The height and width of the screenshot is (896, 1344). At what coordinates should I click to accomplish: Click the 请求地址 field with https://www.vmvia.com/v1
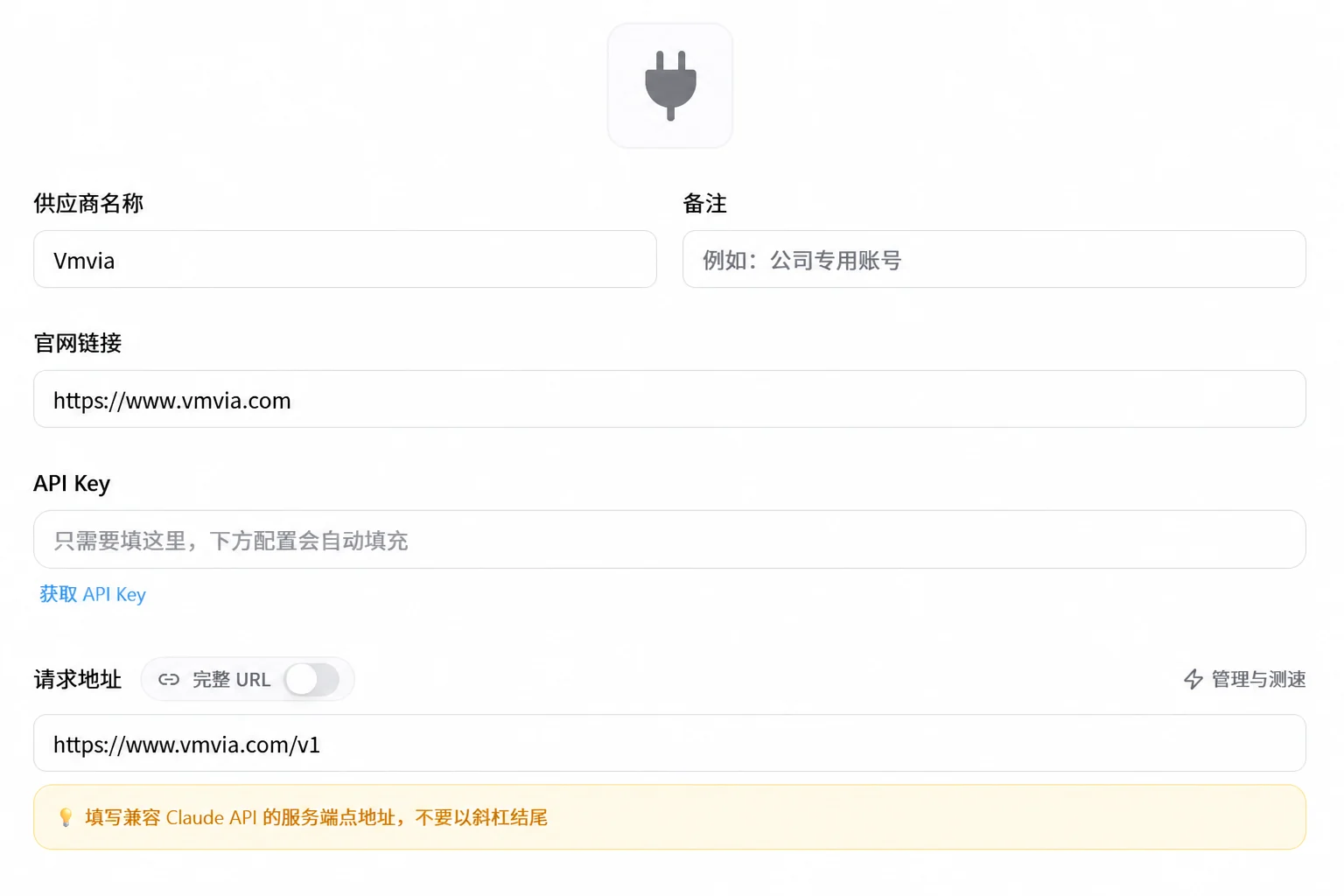669,743
